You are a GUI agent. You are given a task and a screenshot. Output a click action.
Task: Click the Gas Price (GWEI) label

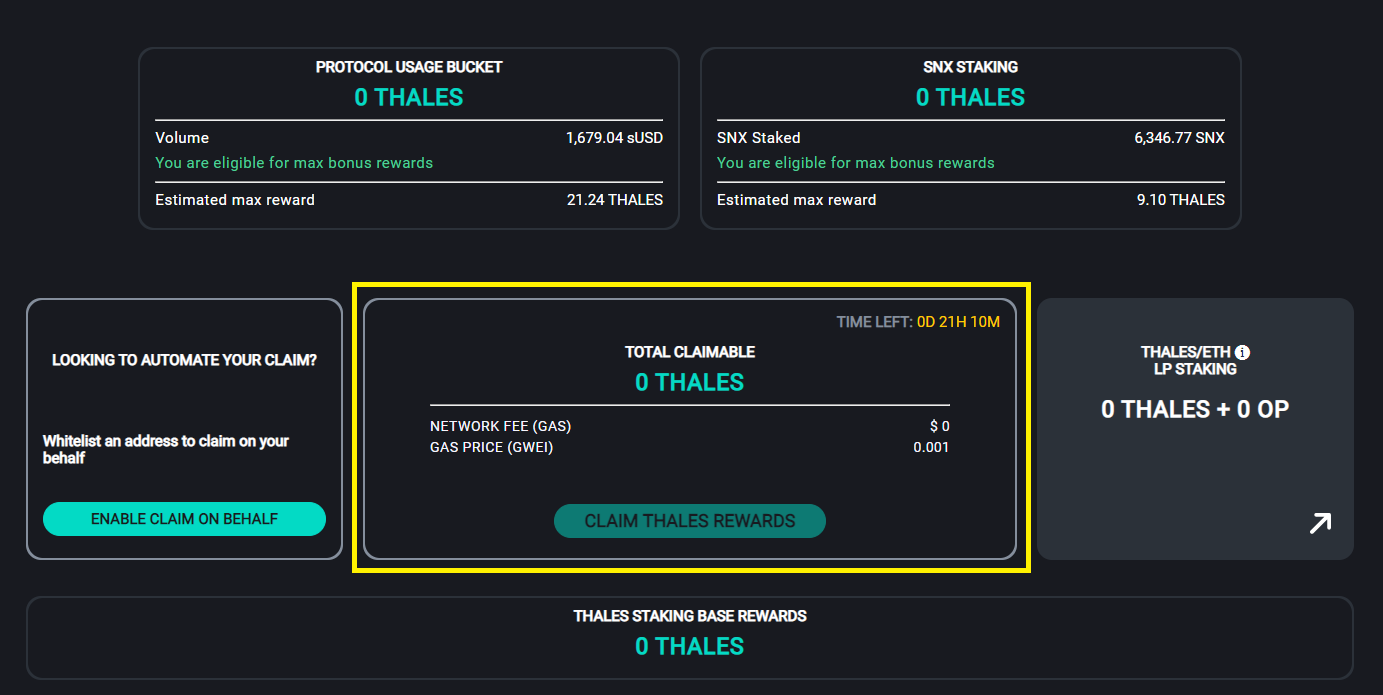[491, 447]
